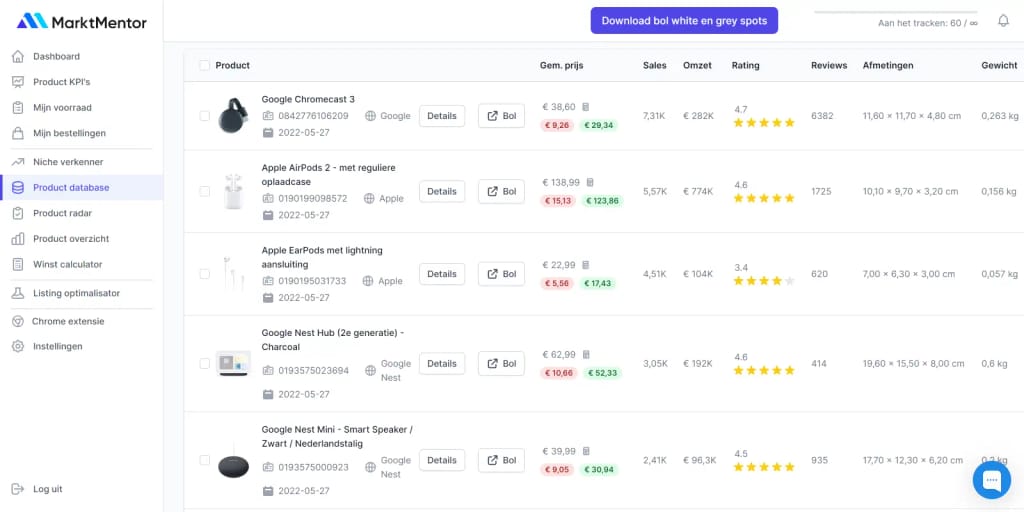Click the Google Nest Mini product title
The height and width of the screenshot is (512, 1024).
pyautogui.click(x=337, y=436)
